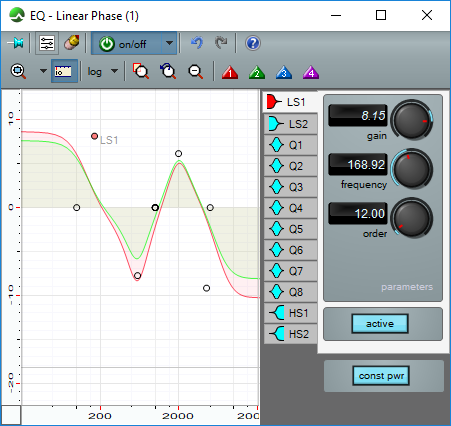The width and height of the screenshot is (451, 426).
Task: Toggle the active band button
Action: 380,323
